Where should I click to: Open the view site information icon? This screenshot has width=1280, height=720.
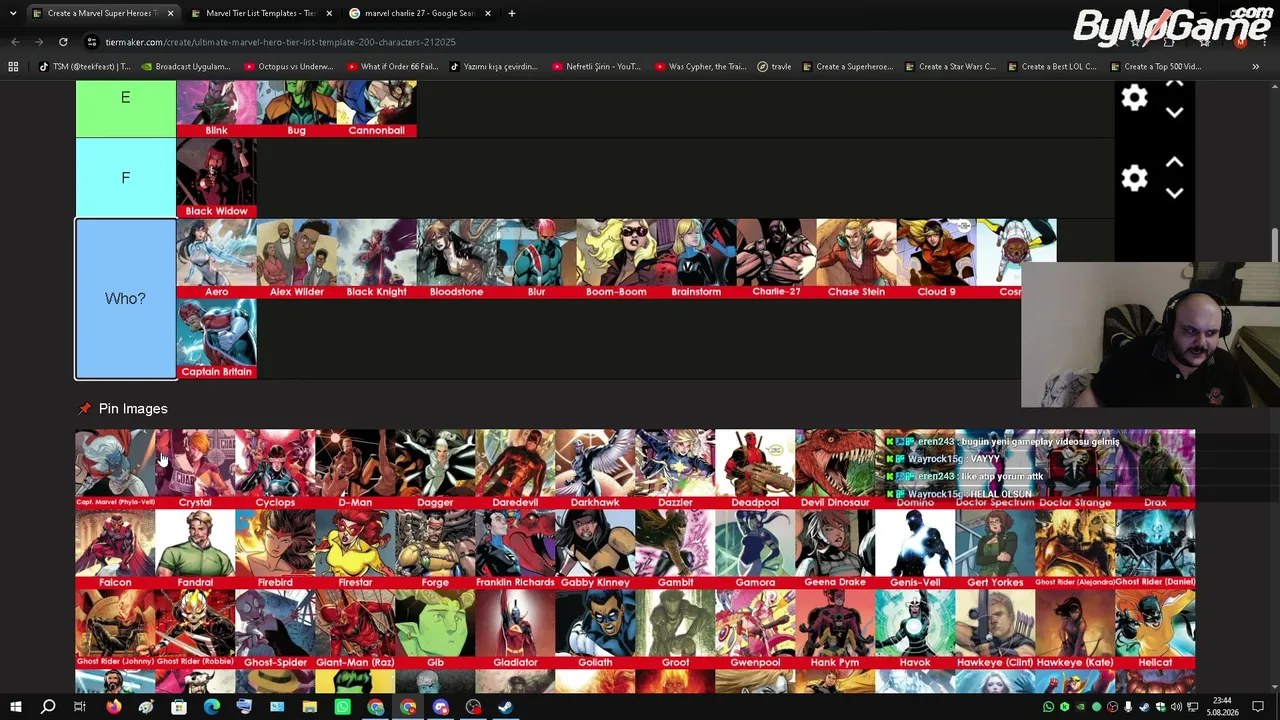coord(92,42)
